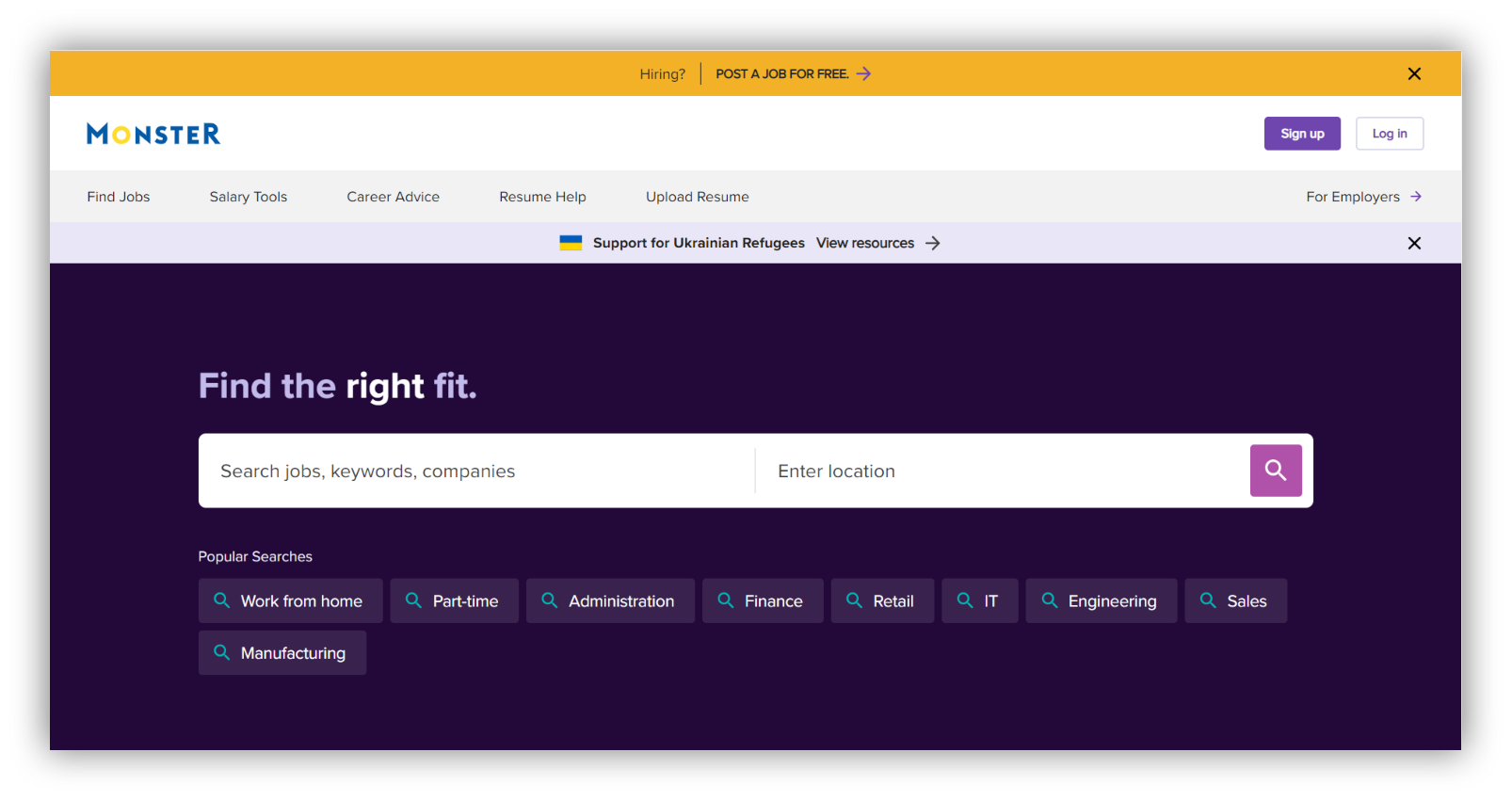Click the Ukrainian flag icon
Screen dimensions: 1512x800
(x=571, y=243)
